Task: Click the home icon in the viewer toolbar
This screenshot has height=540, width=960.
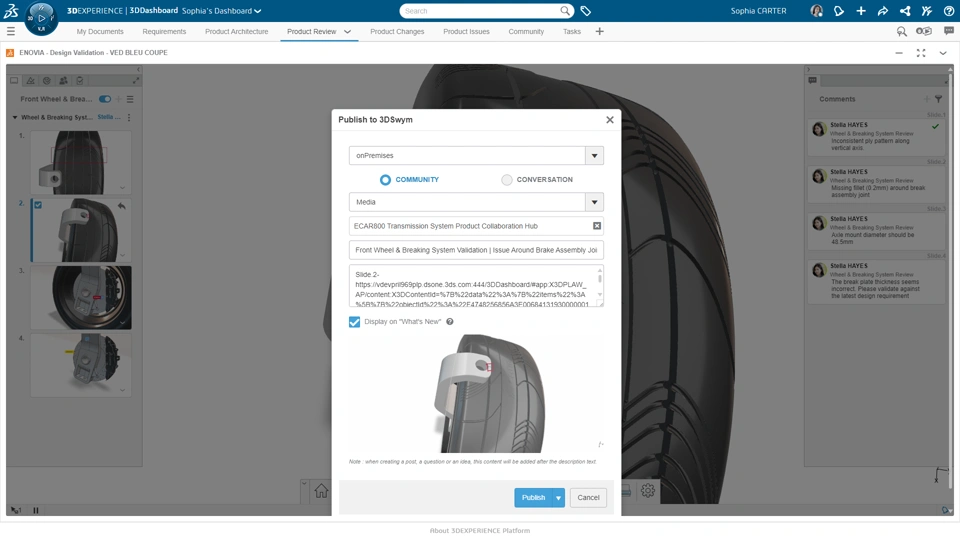Action: click(x=321, y=490)
